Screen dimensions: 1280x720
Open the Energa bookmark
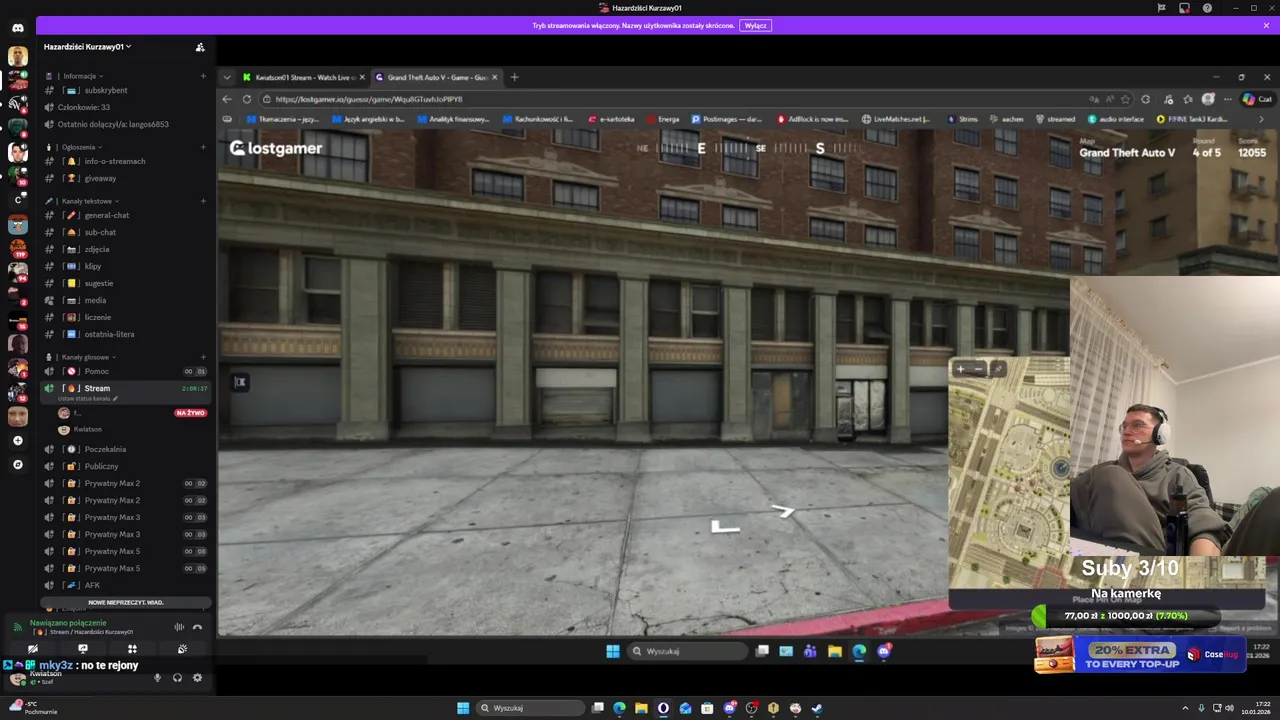pyautogui.click(x=663, y=119)
